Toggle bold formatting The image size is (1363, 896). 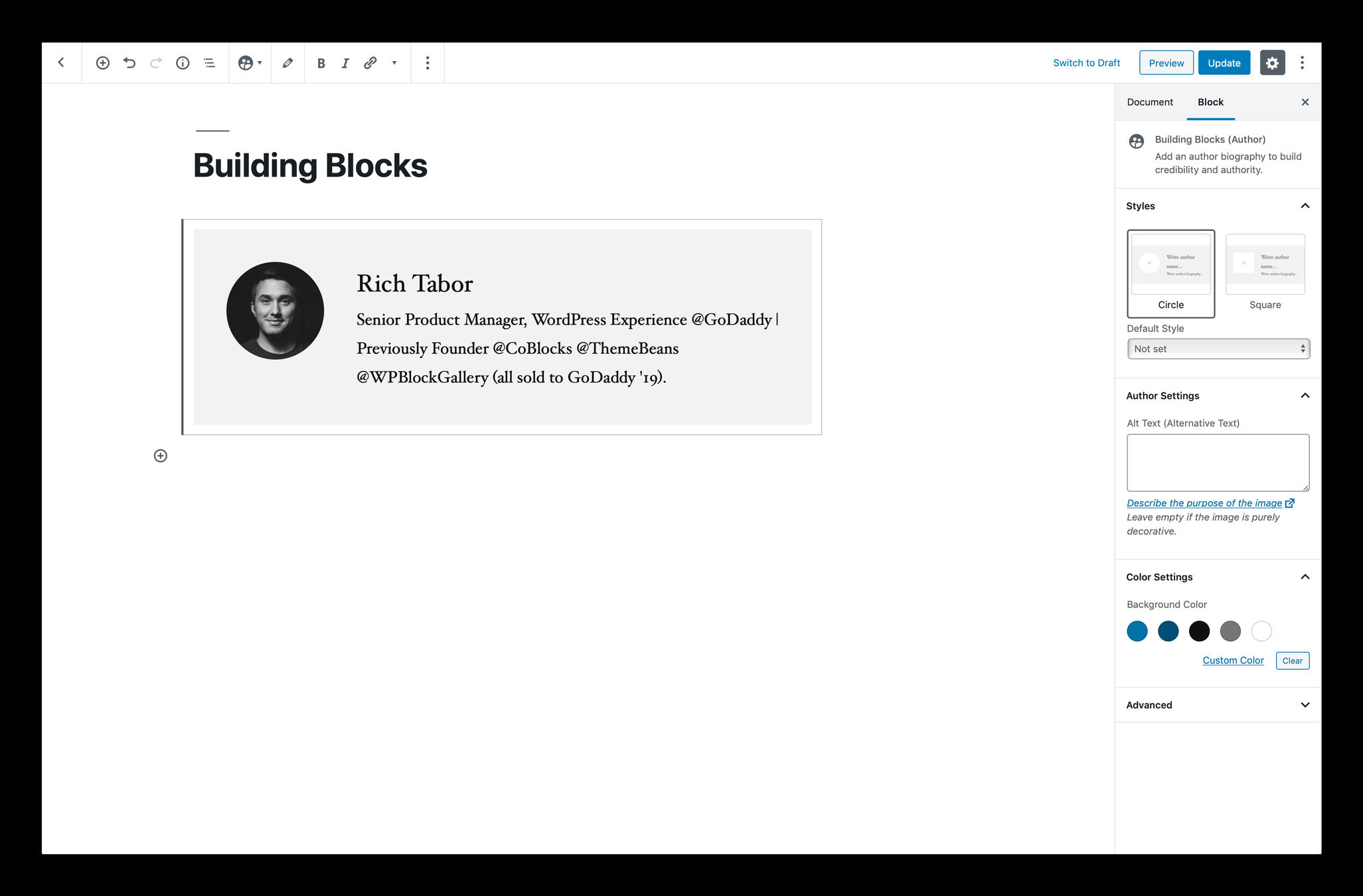click(x=321, y=63)
